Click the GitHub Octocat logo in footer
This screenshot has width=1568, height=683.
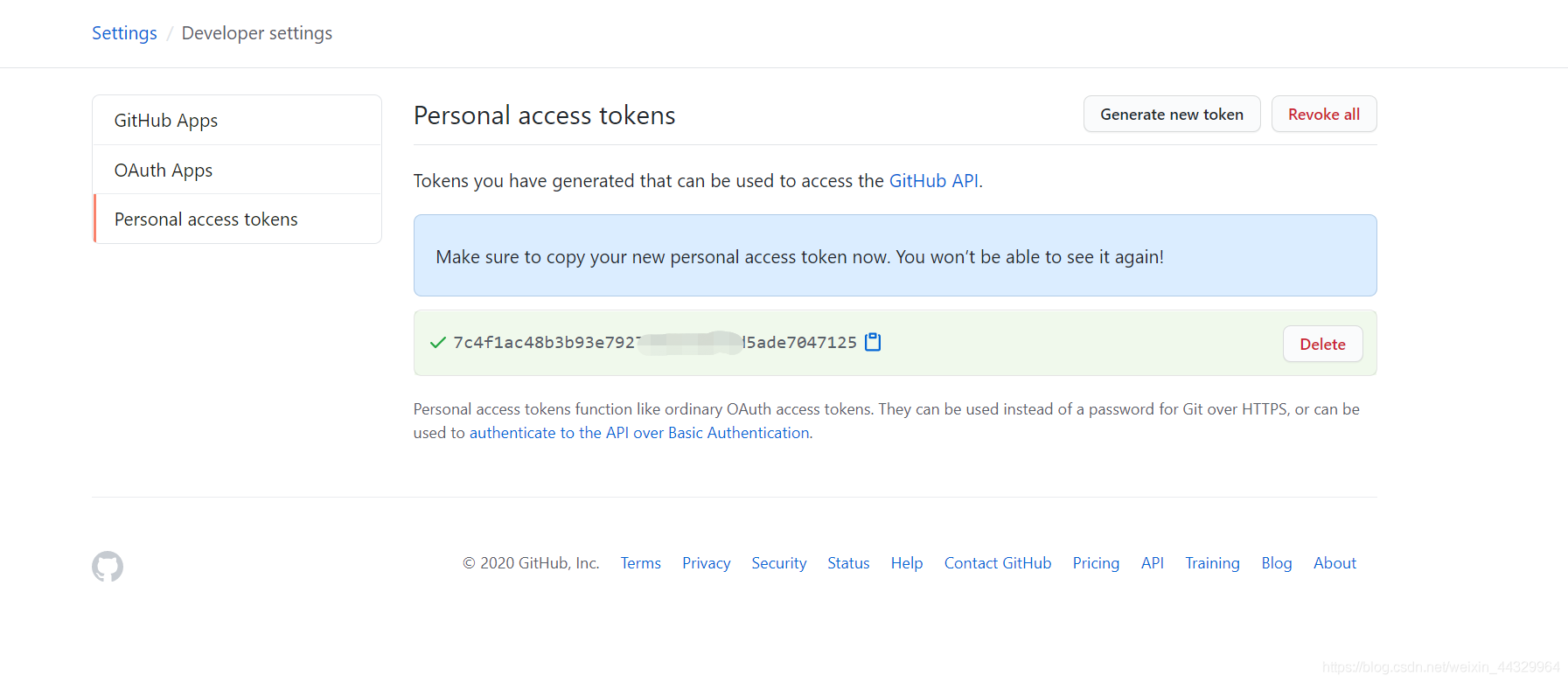108,567
